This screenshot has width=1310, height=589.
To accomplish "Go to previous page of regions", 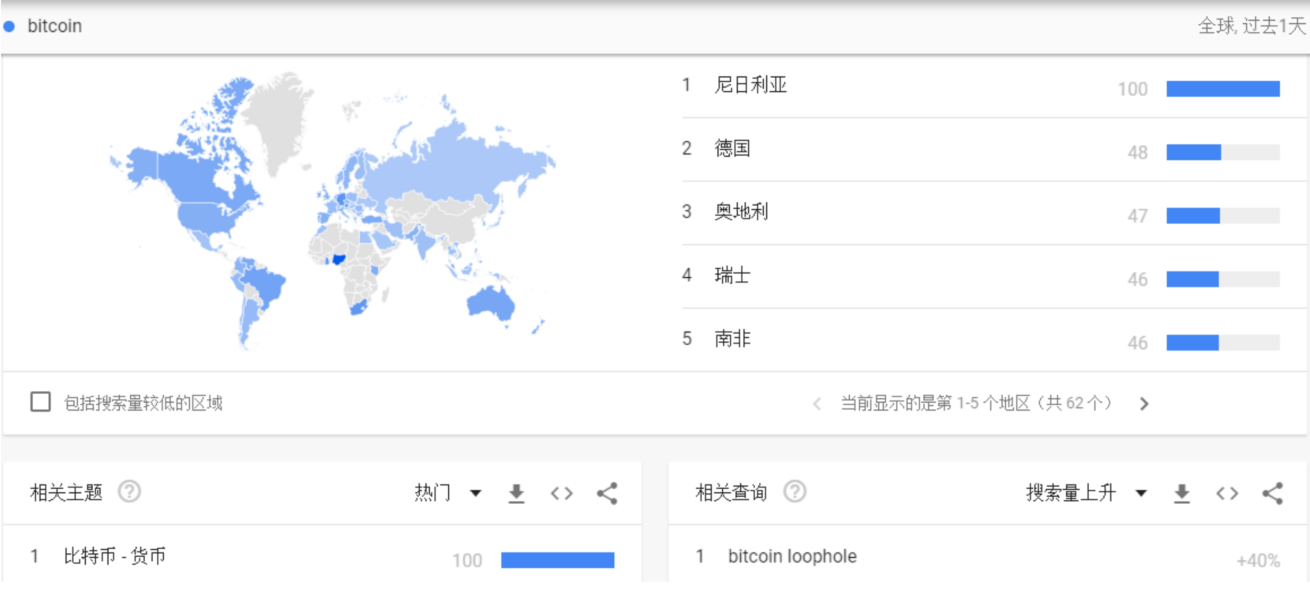I will point(817,404).
